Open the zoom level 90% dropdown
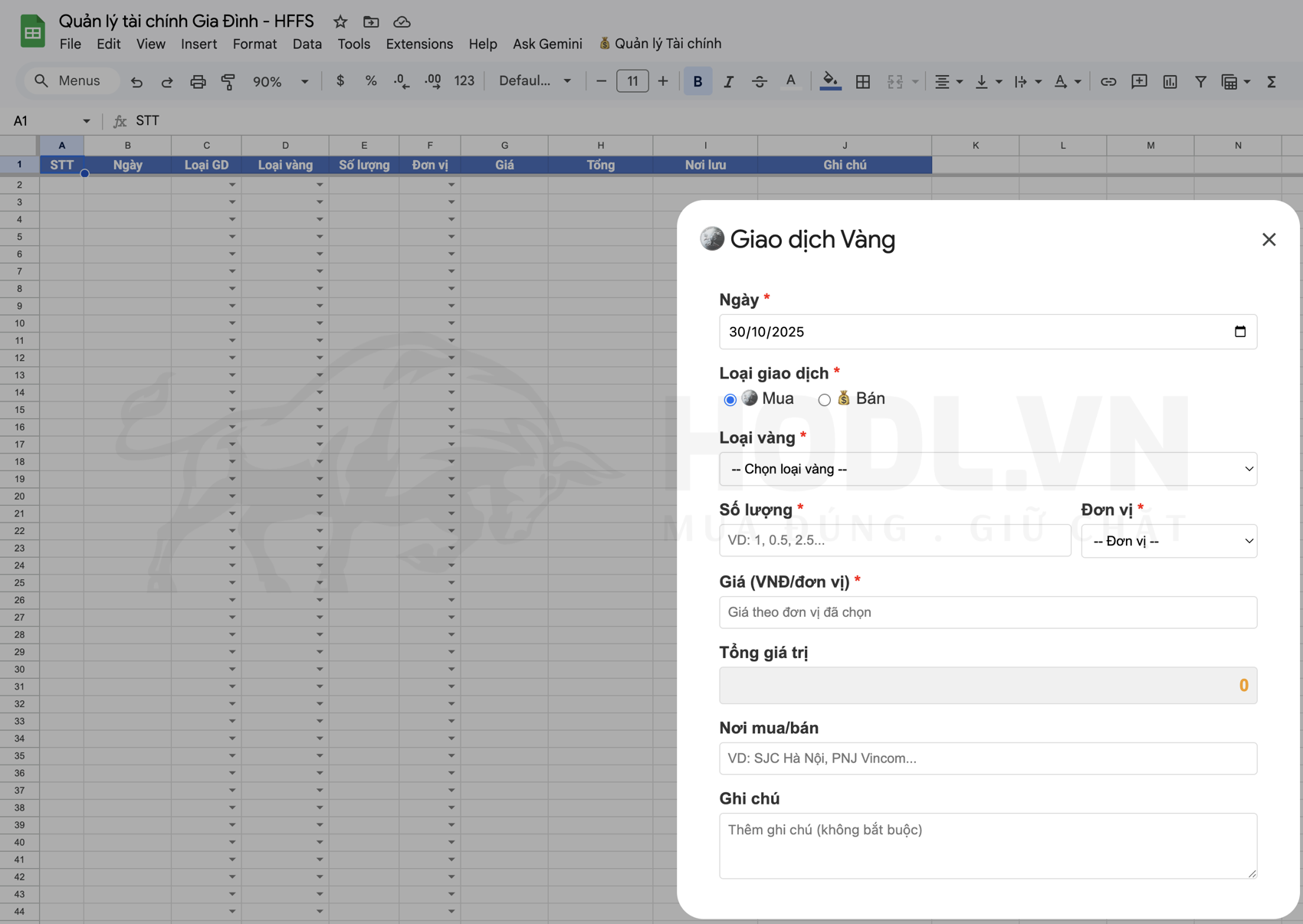 pos(280,81)
